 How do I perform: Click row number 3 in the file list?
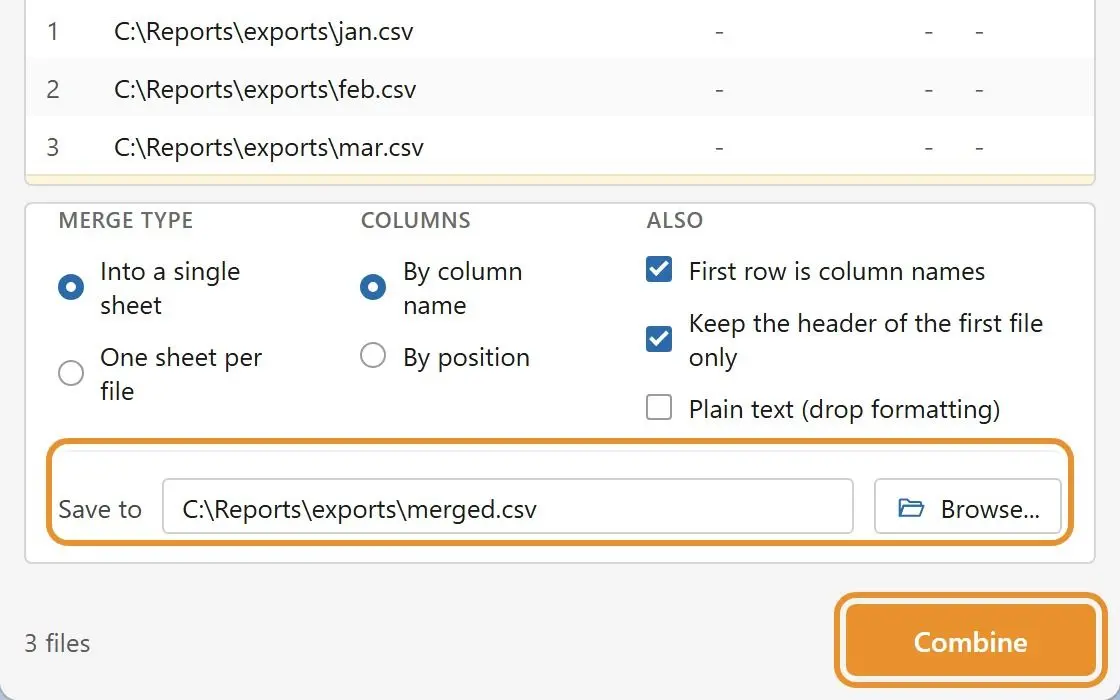[x=52, y=148]
